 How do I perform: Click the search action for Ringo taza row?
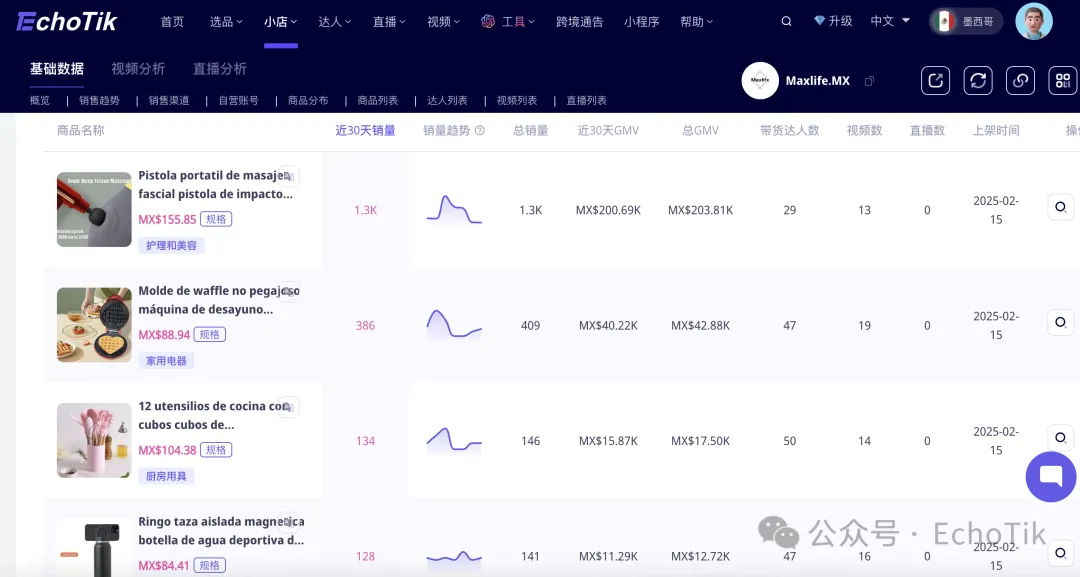[1061, 553]
